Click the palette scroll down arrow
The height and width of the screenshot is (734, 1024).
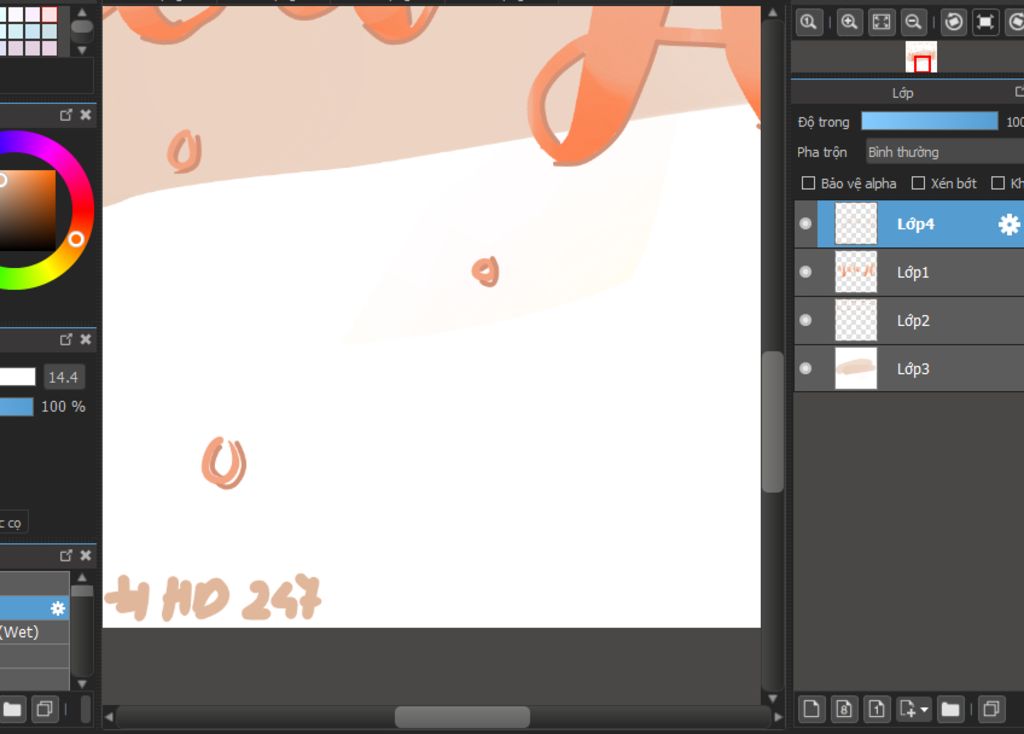pyautogui.click(x=82, y=50)
